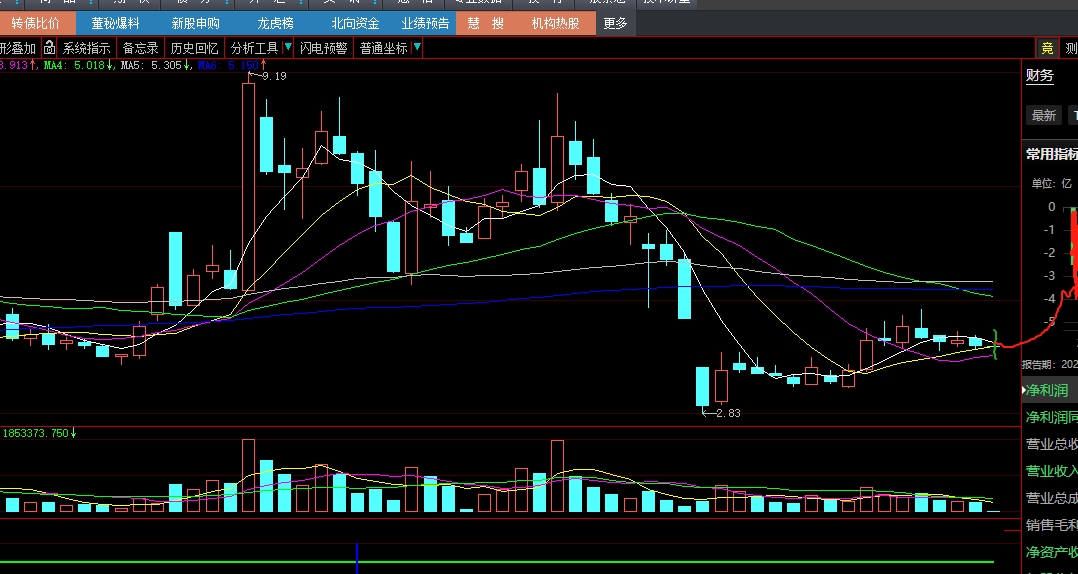Click the MA4: 5.018 indicator label
This screenshot has width=1078, height=574.
point(78,65)
